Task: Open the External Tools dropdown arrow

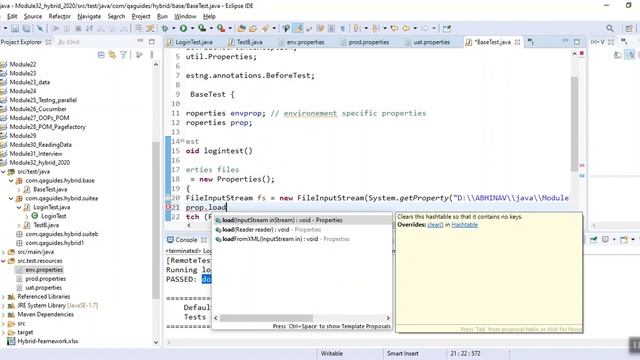Action: pyautogui.click(x=230, y=29)
